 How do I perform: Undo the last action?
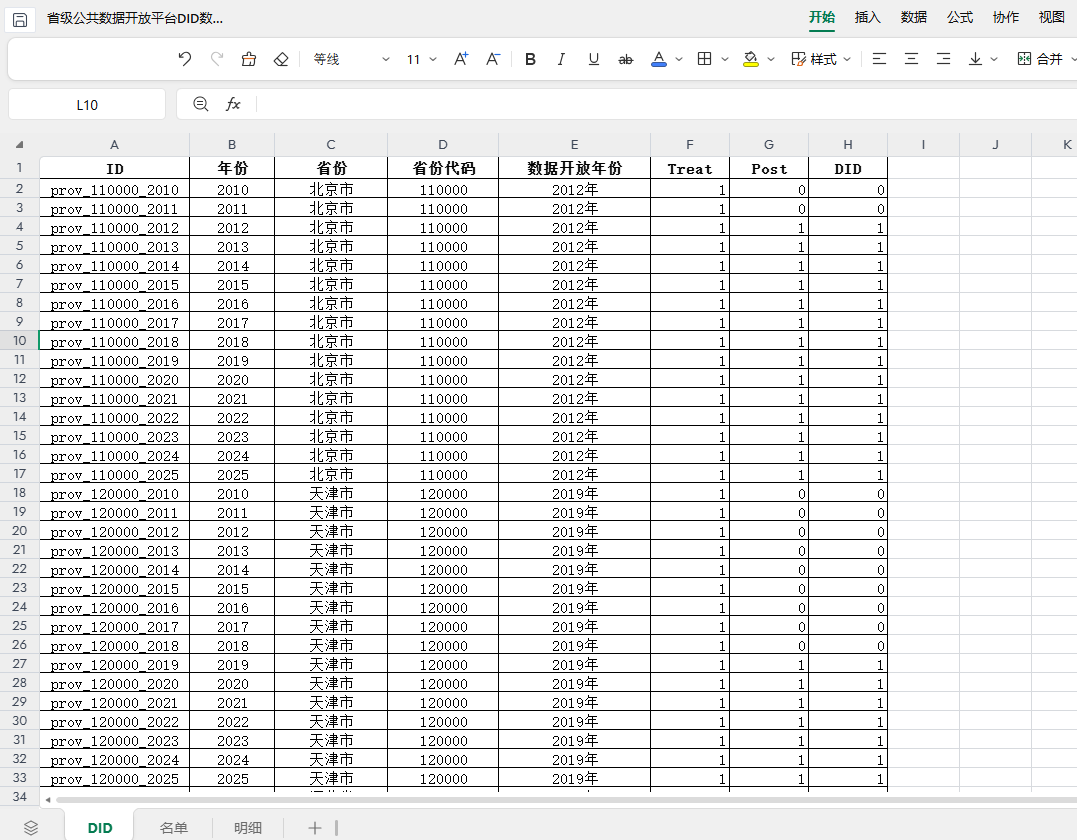(x=185, y=59)
